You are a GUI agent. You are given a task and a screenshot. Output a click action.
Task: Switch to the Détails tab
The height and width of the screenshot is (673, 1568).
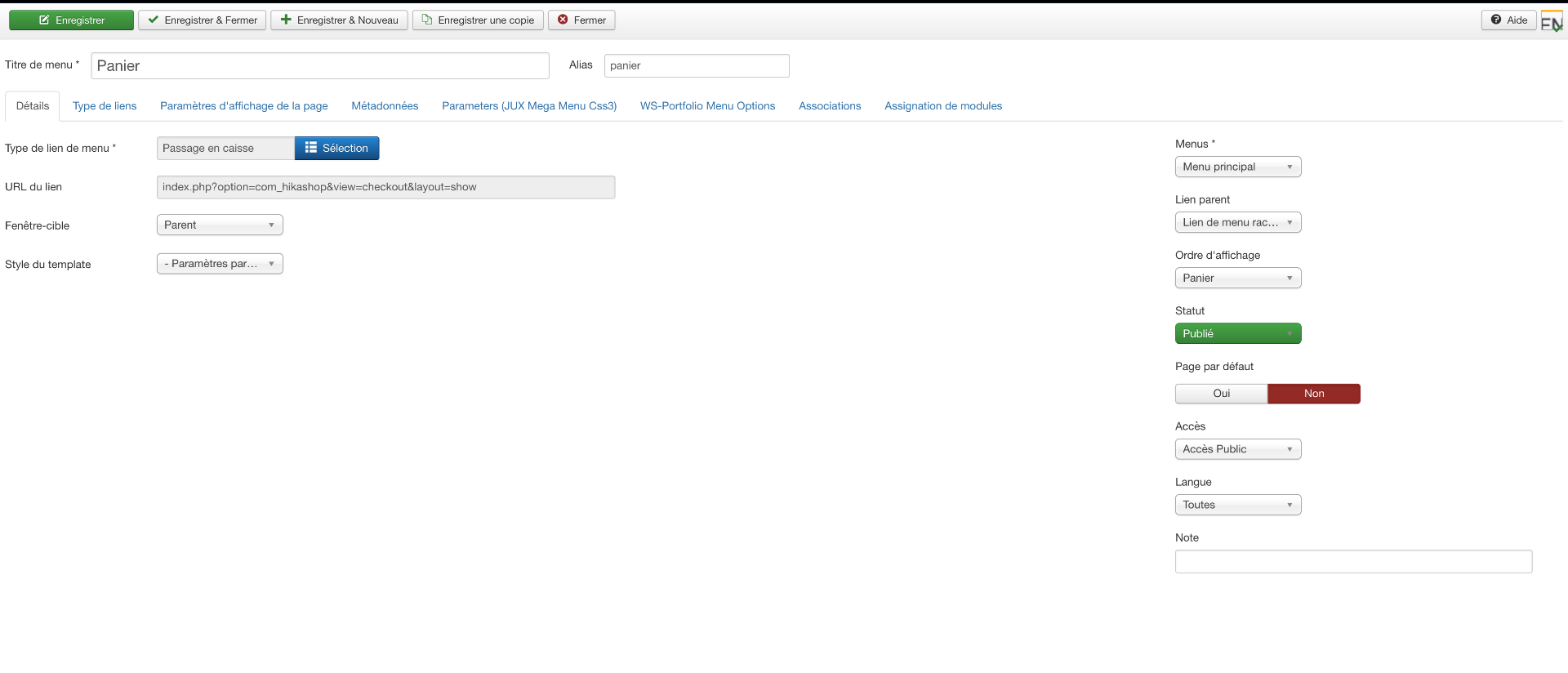pos(33,106)
